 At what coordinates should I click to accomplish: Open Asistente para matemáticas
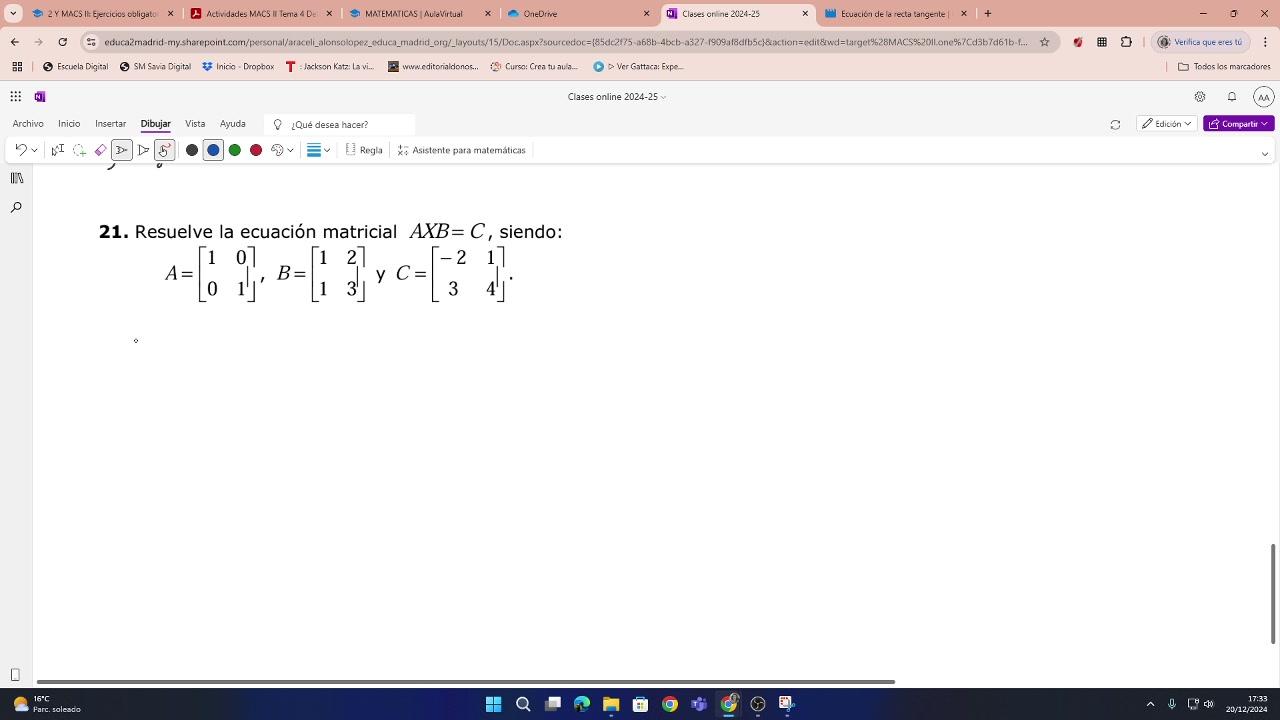point(461,150)
